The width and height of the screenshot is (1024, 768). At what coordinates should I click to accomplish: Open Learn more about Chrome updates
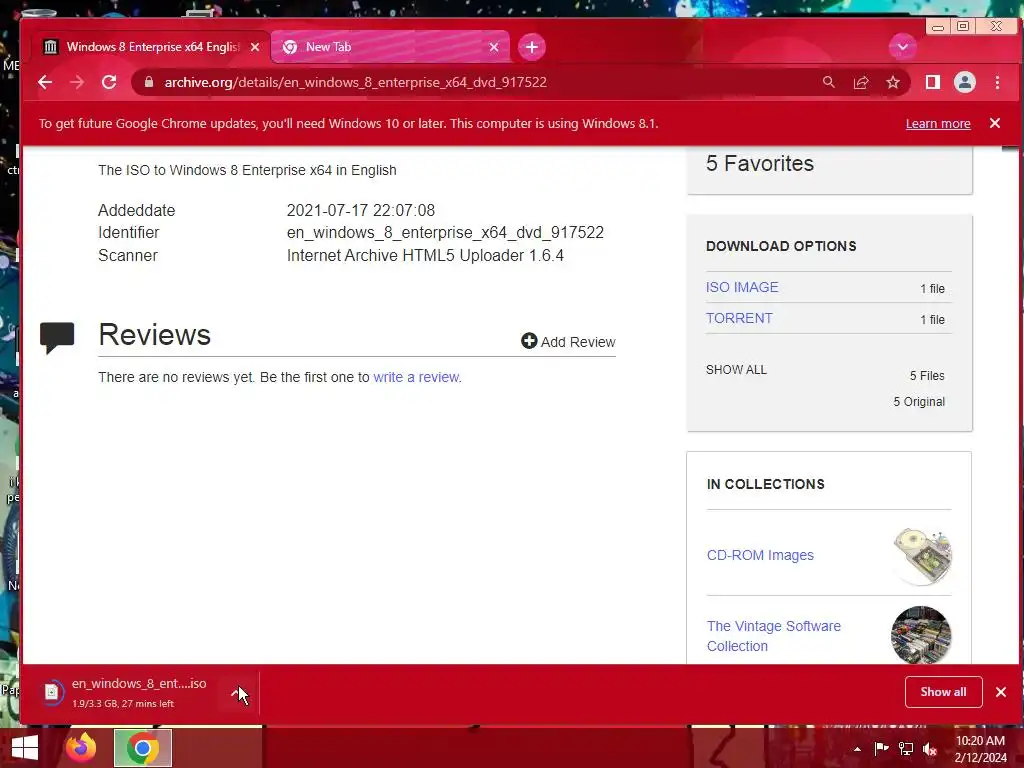coord(938,123)
